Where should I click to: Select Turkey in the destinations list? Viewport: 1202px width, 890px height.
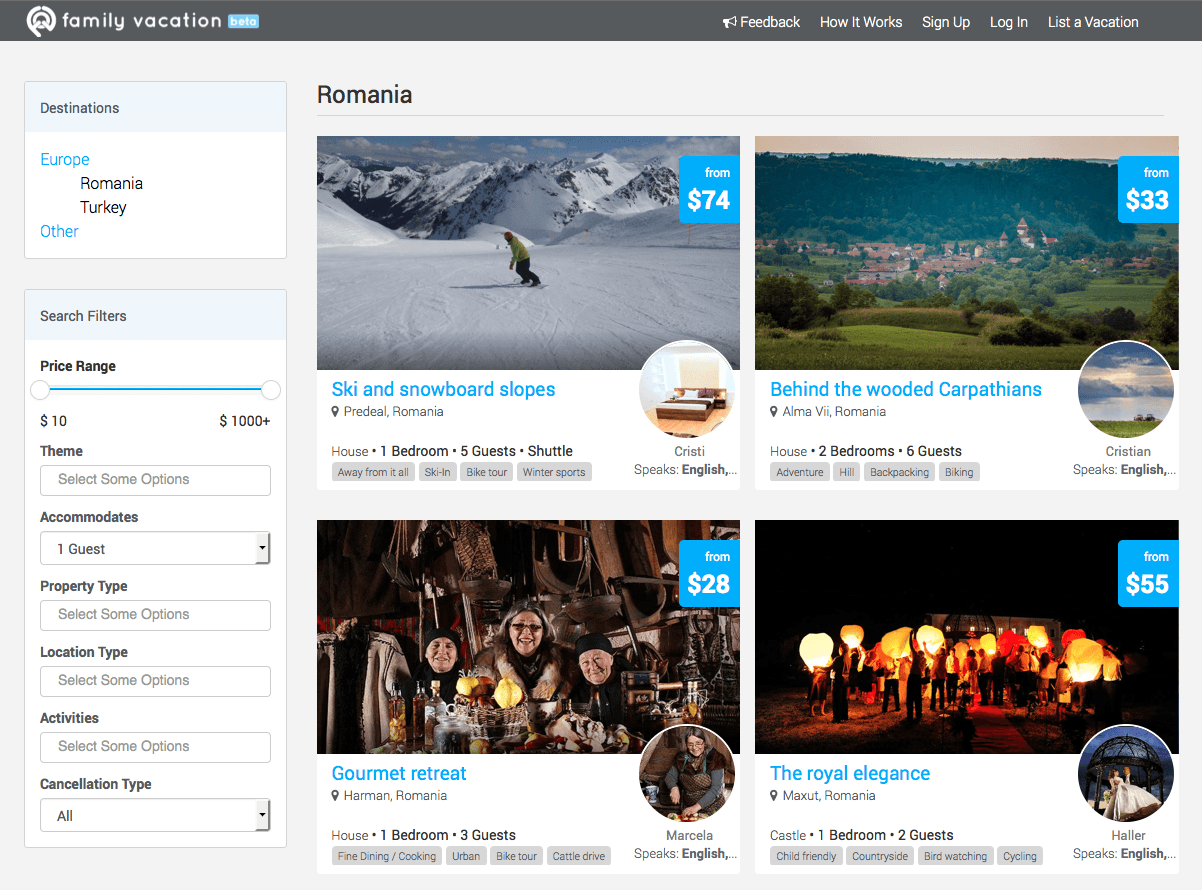click(x=103, y=207)
